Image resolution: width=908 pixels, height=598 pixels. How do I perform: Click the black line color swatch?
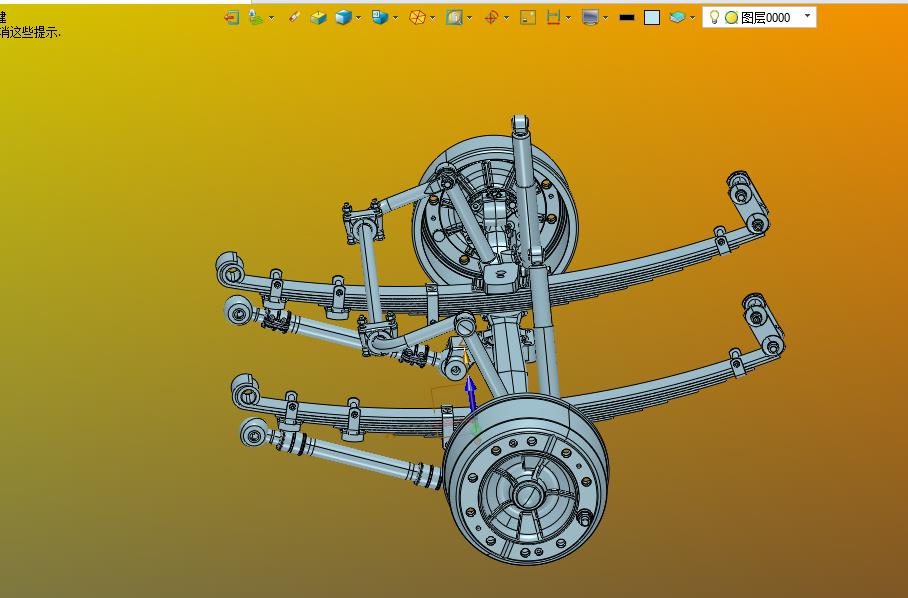coord(627,17)
